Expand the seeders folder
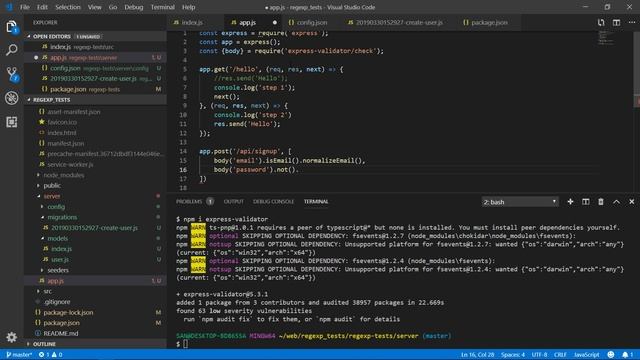Image resolution: width=640 pixels, height=360 pixels. [x=58, y=270]
